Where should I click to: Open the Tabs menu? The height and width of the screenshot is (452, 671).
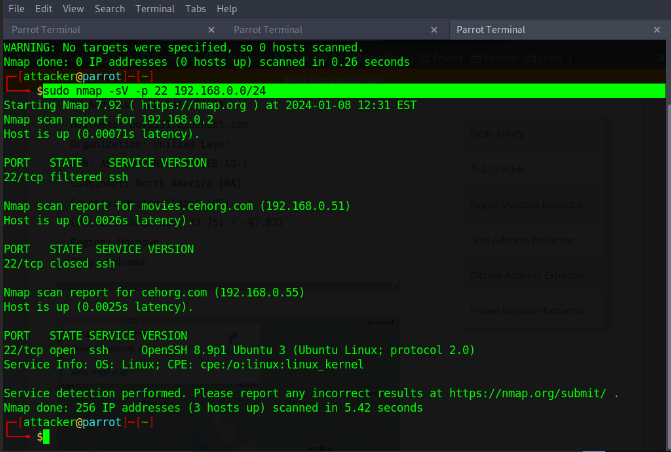(x=196, y=8)
